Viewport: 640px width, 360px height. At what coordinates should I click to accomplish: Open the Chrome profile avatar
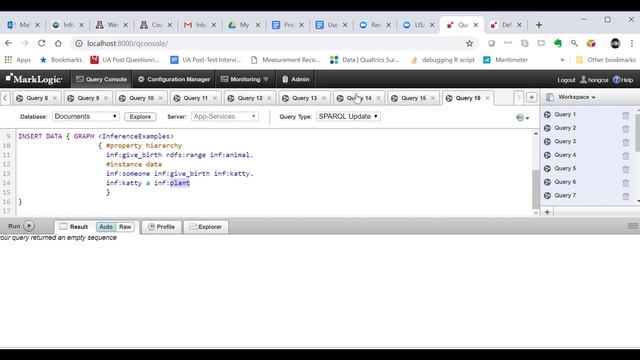tap(615, 43)
